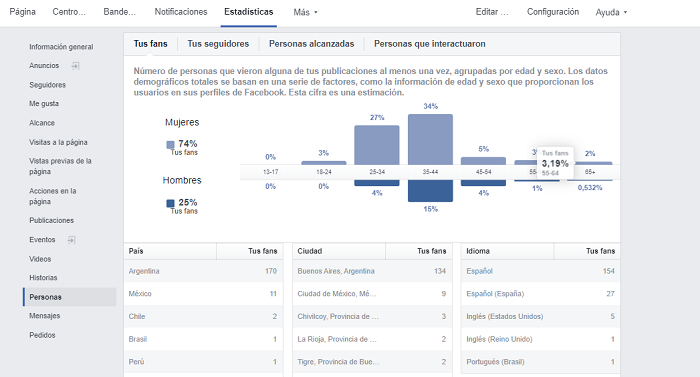Open the Publicaciones sidebar item
The width and height of the screenshot is (700, 377).
click(x=51, y=221)
